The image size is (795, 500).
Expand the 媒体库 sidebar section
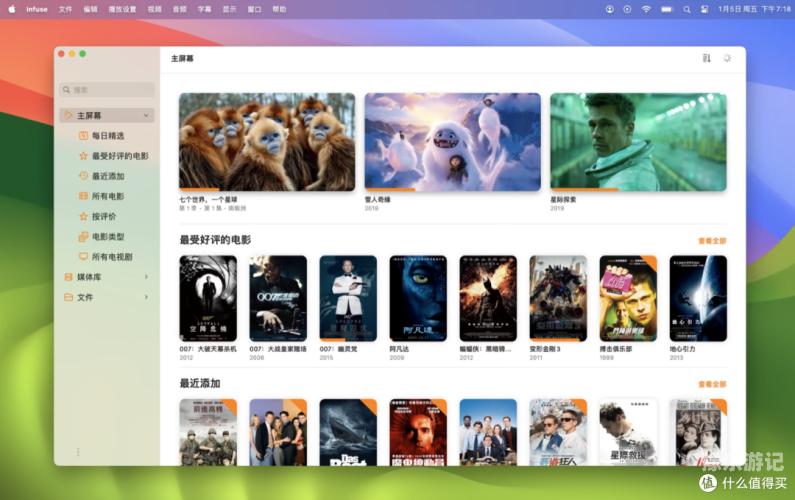(146, 277)
